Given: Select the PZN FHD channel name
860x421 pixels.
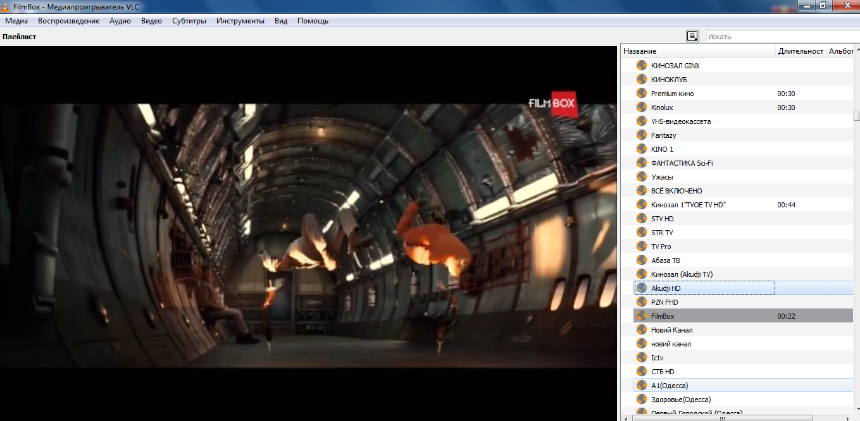Looking at the screenshot, I should pyautogui.click(x=665, y=303).
